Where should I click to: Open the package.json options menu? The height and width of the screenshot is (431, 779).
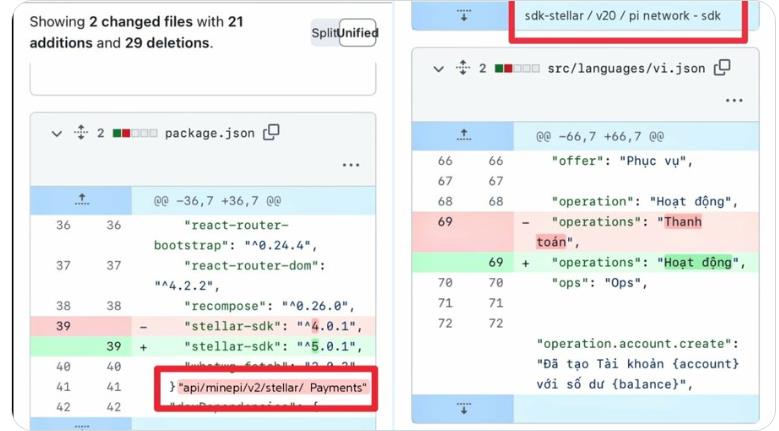click(x=351, y=165)
